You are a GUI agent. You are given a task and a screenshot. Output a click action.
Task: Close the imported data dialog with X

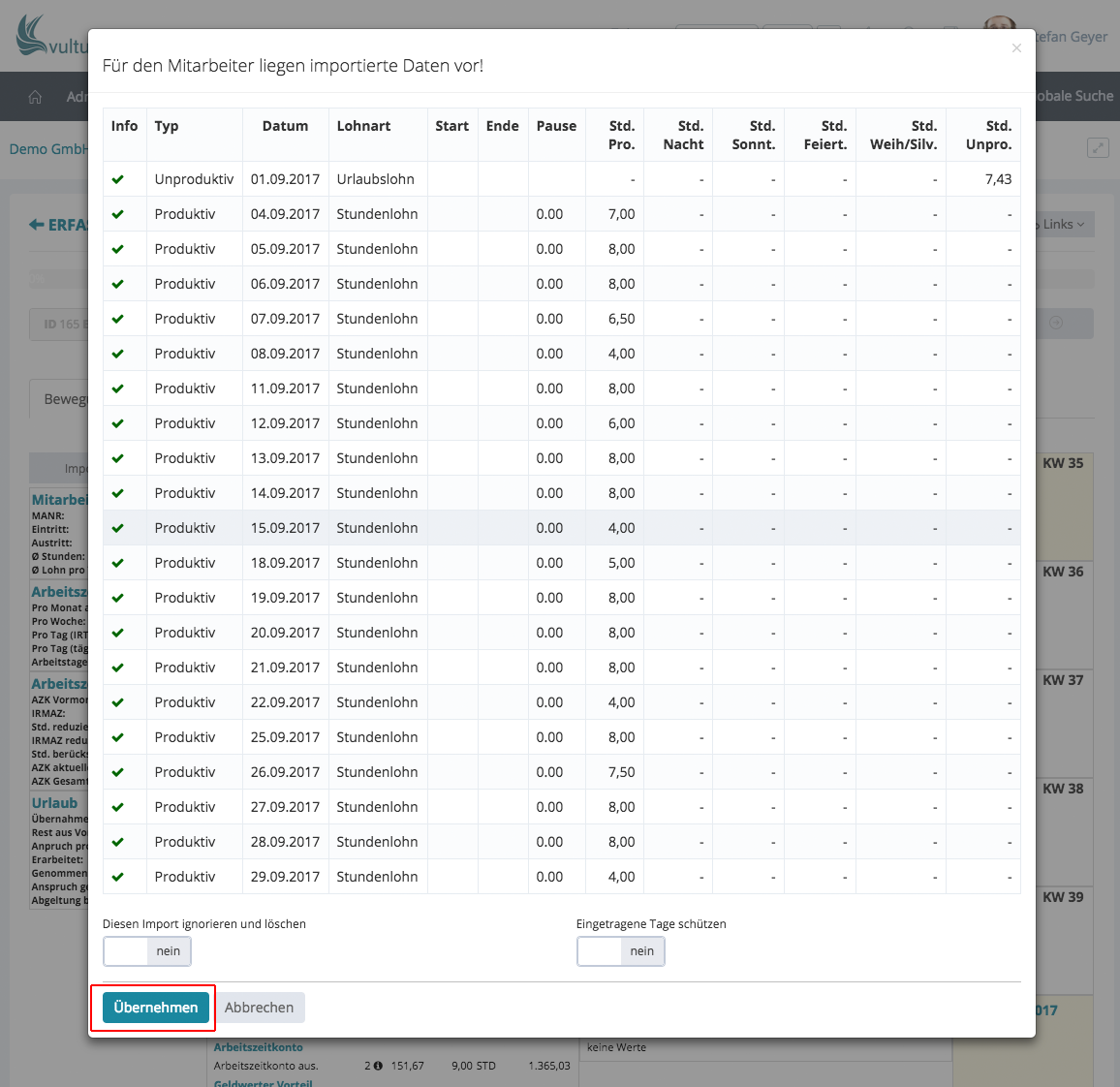[1016, 48]
